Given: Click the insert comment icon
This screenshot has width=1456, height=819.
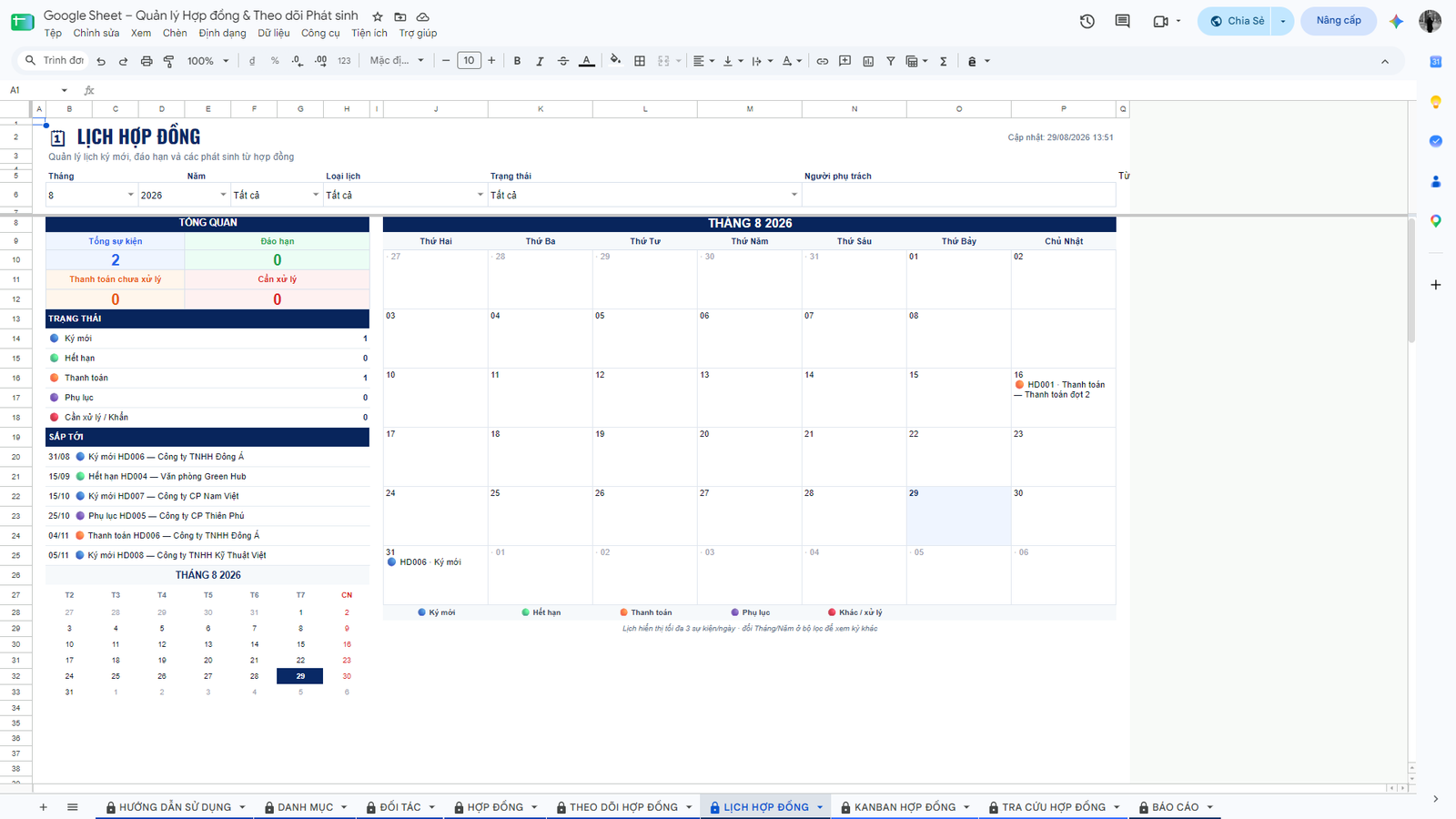Looking at the screenshot, I should [x=844, y=61].
